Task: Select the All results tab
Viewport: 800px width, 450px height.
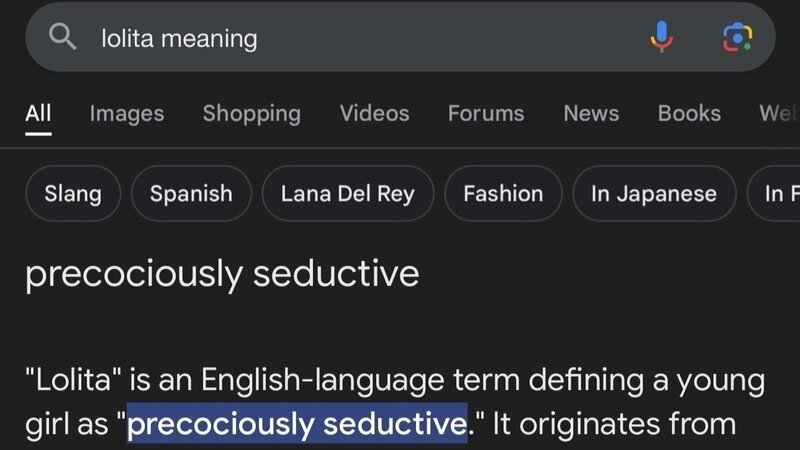Action: coord(38,113)
